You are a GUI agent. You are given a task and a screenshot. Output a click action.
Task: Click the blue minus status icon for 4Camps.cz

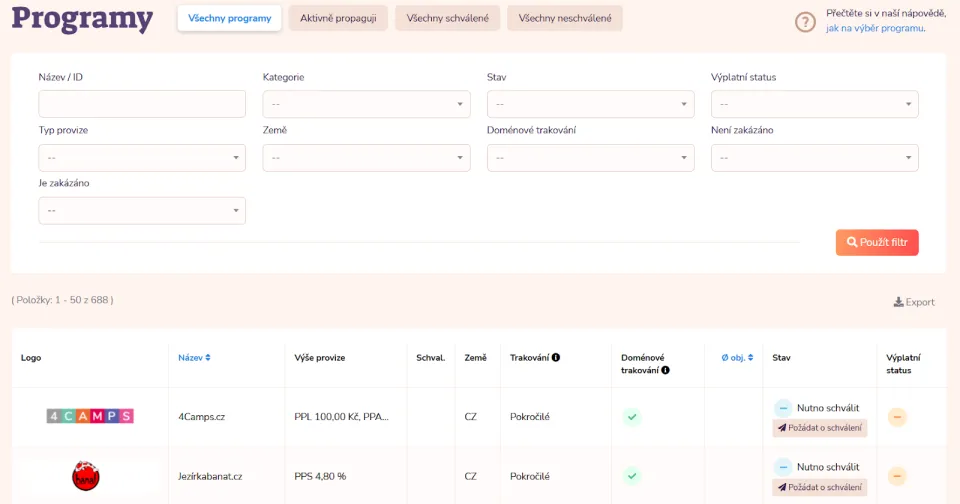(x=783, y=408)
